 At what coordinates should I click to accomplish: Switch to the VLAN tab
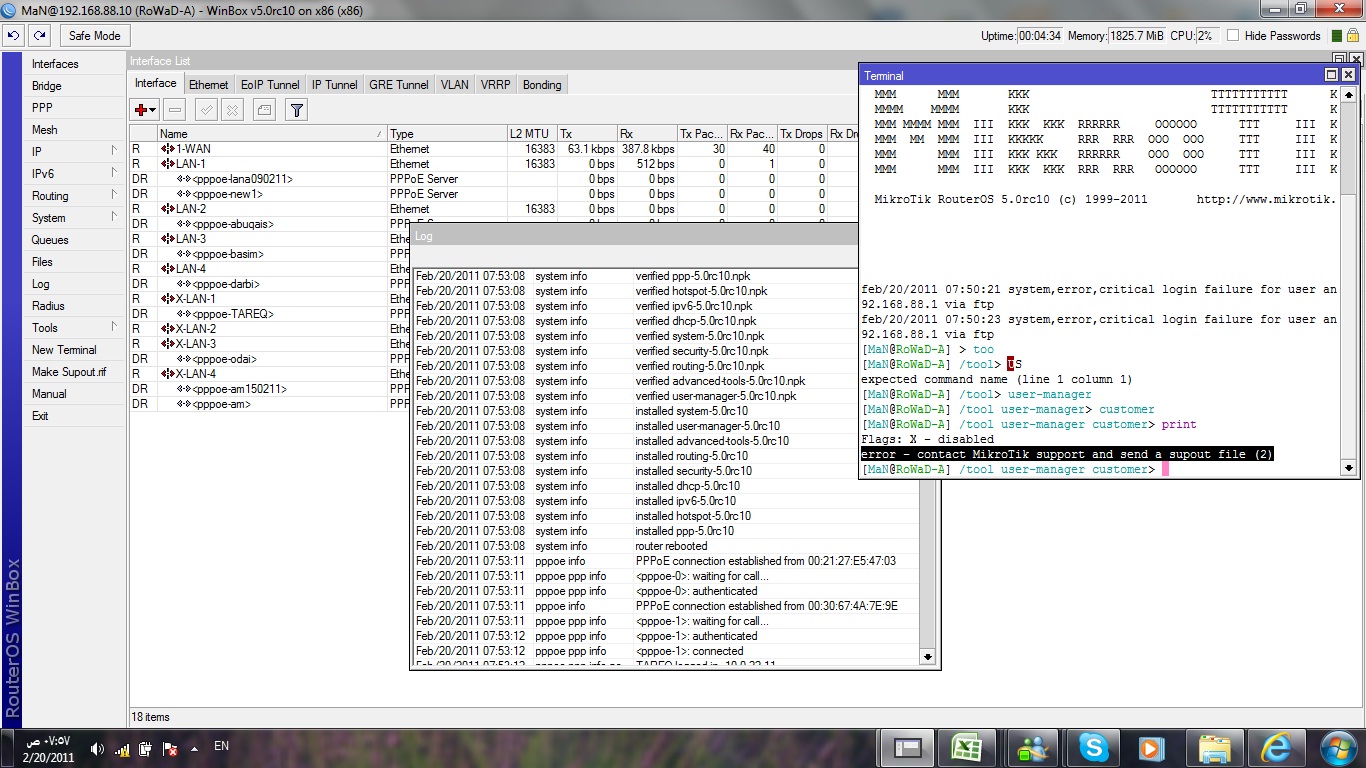pos(454,85)
